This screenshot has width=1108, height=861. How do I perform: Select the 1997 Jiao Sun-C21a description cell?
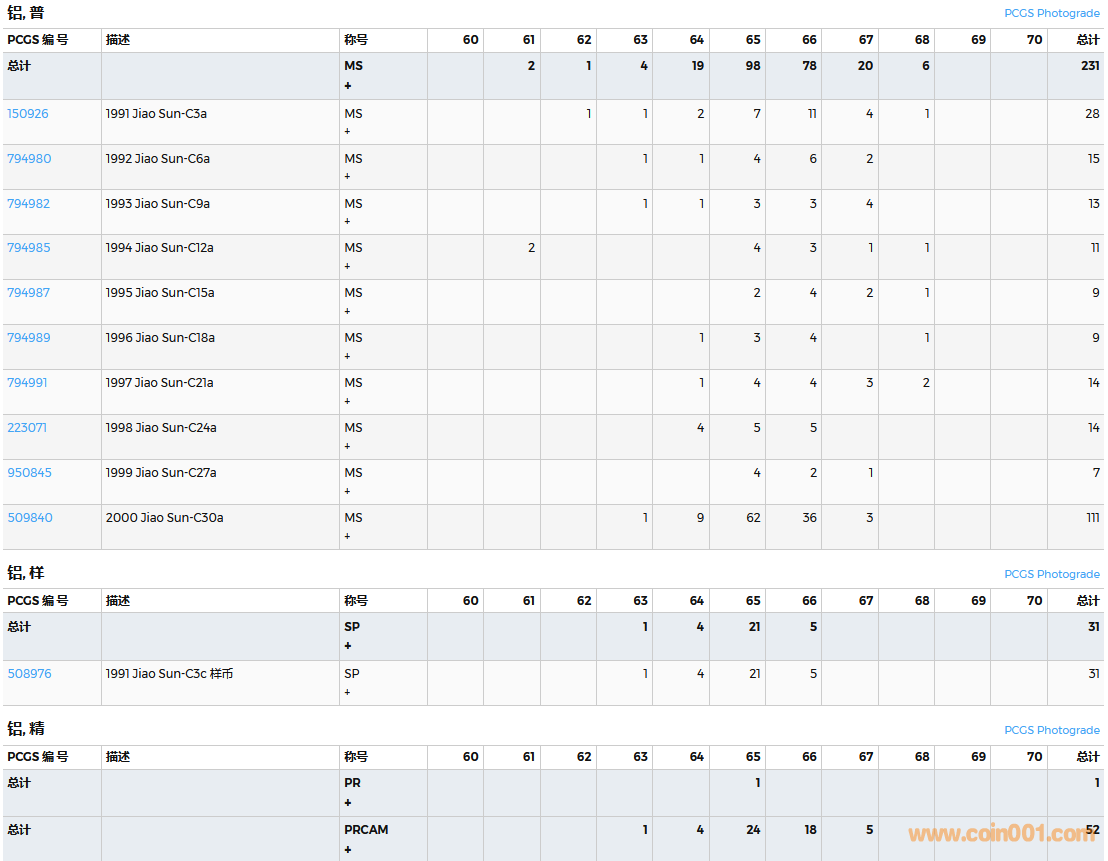(x=160, y=383)
